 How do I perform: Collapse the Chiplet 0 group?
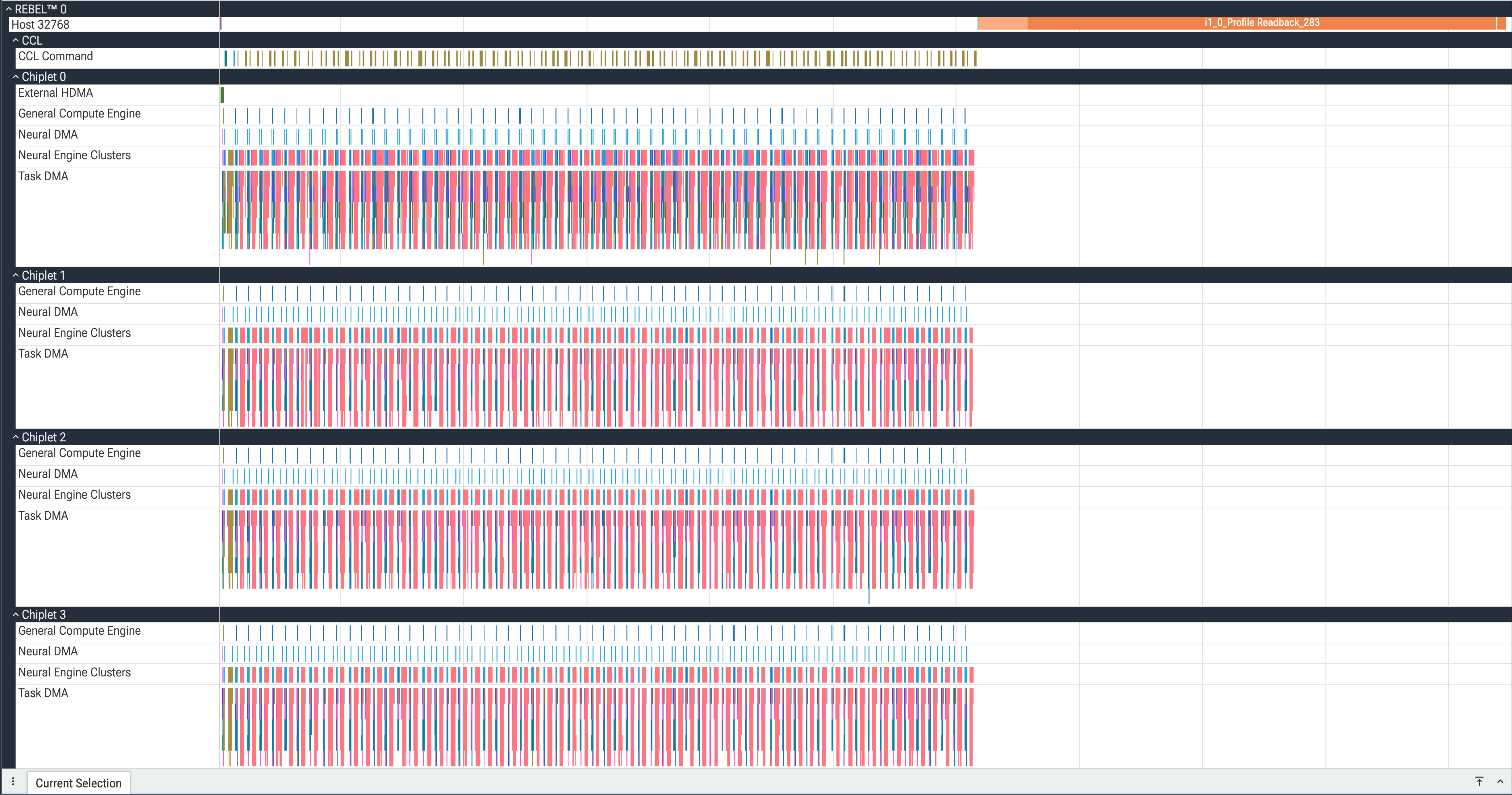(x=16, y=77)
